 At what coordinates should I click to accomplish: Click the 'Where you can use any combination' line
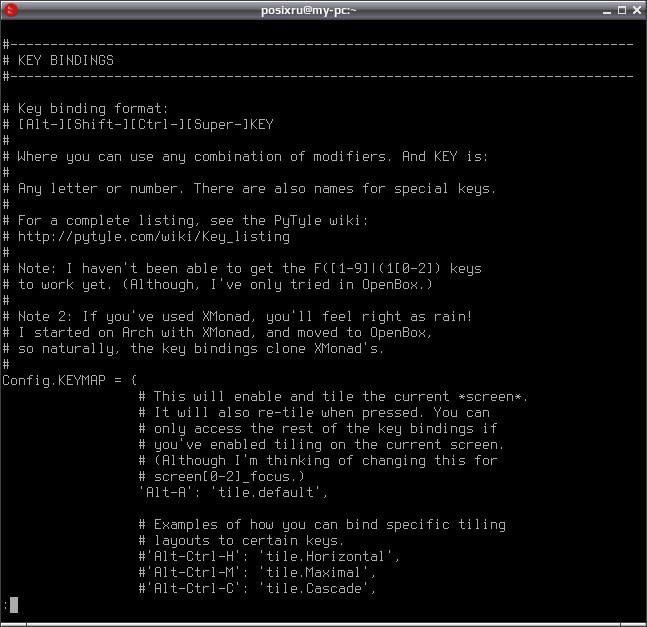tap(245, 157)
